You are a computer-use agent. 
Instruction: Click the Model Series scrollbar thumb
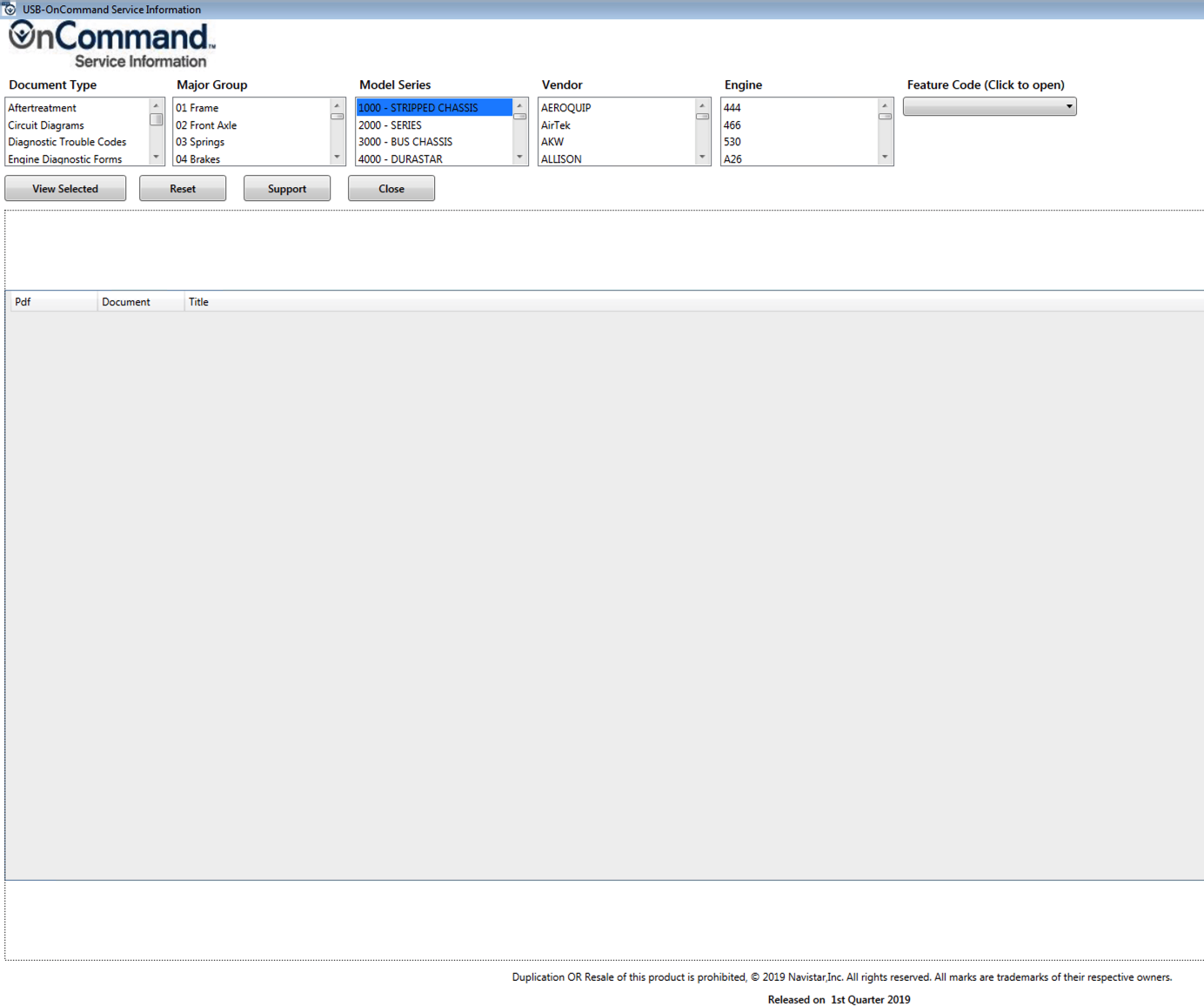[x=520, y=117]
